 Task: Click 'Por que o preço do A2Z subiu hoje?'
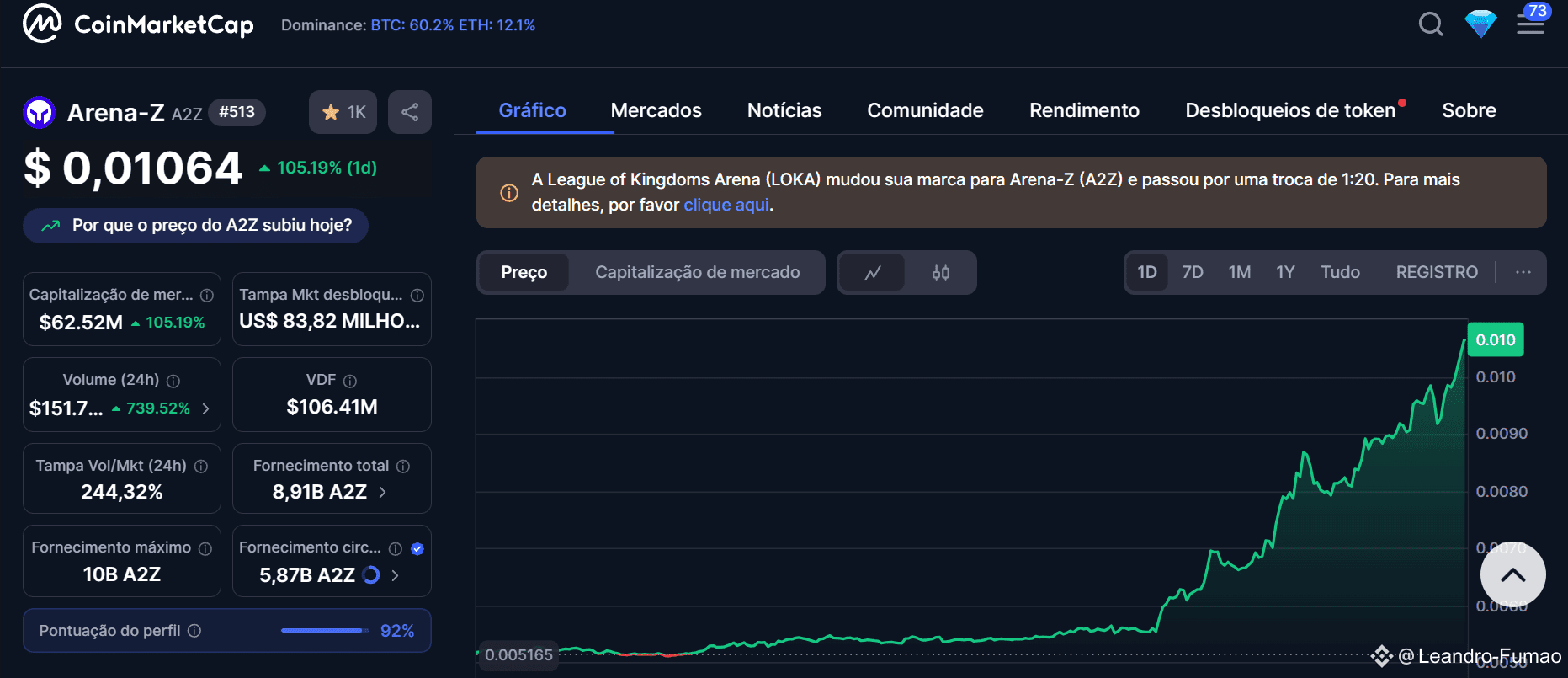195,226
